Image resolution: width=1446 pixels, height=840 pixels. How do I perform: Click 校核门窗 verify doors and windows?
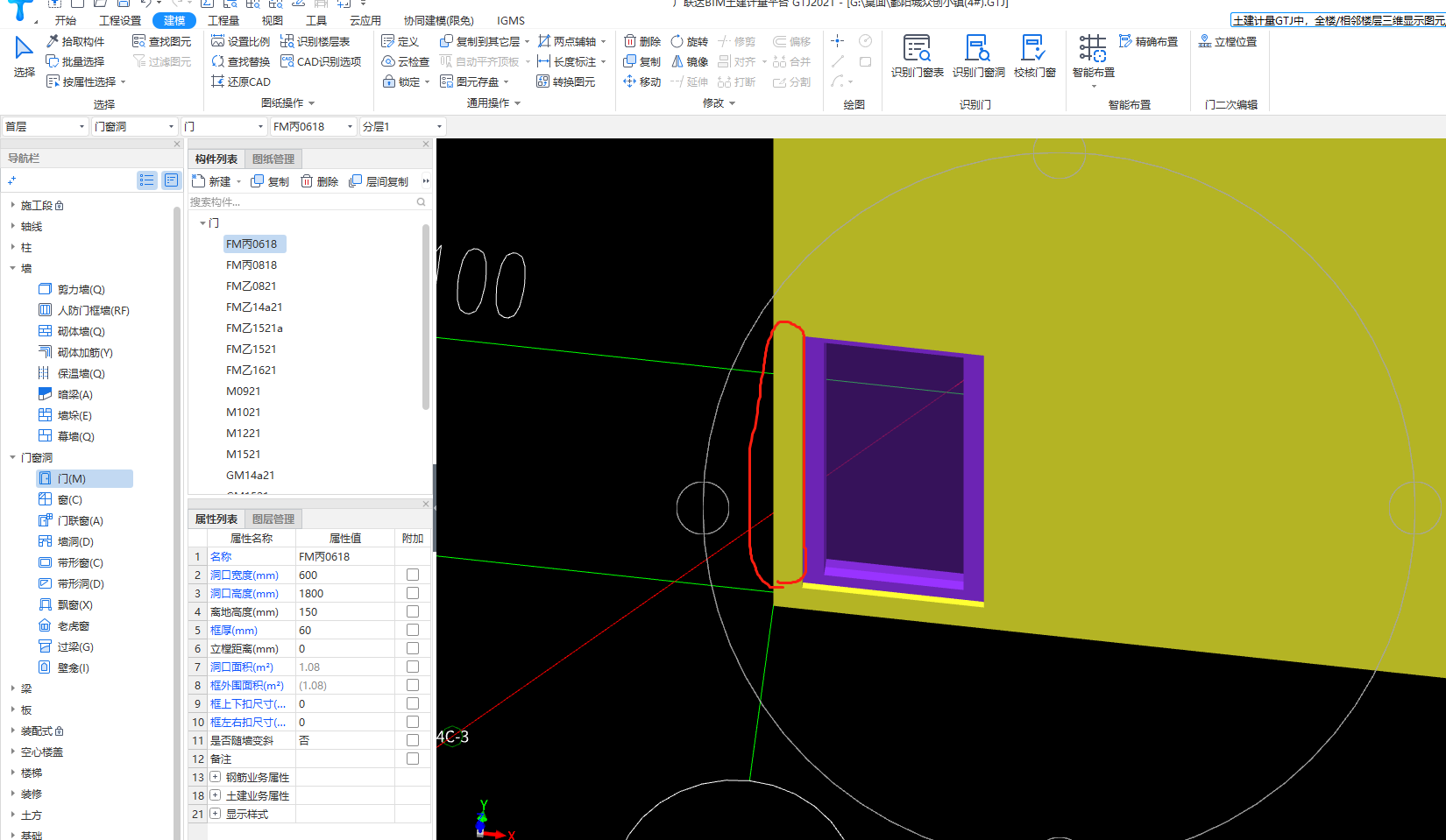tap(1034, 56)
